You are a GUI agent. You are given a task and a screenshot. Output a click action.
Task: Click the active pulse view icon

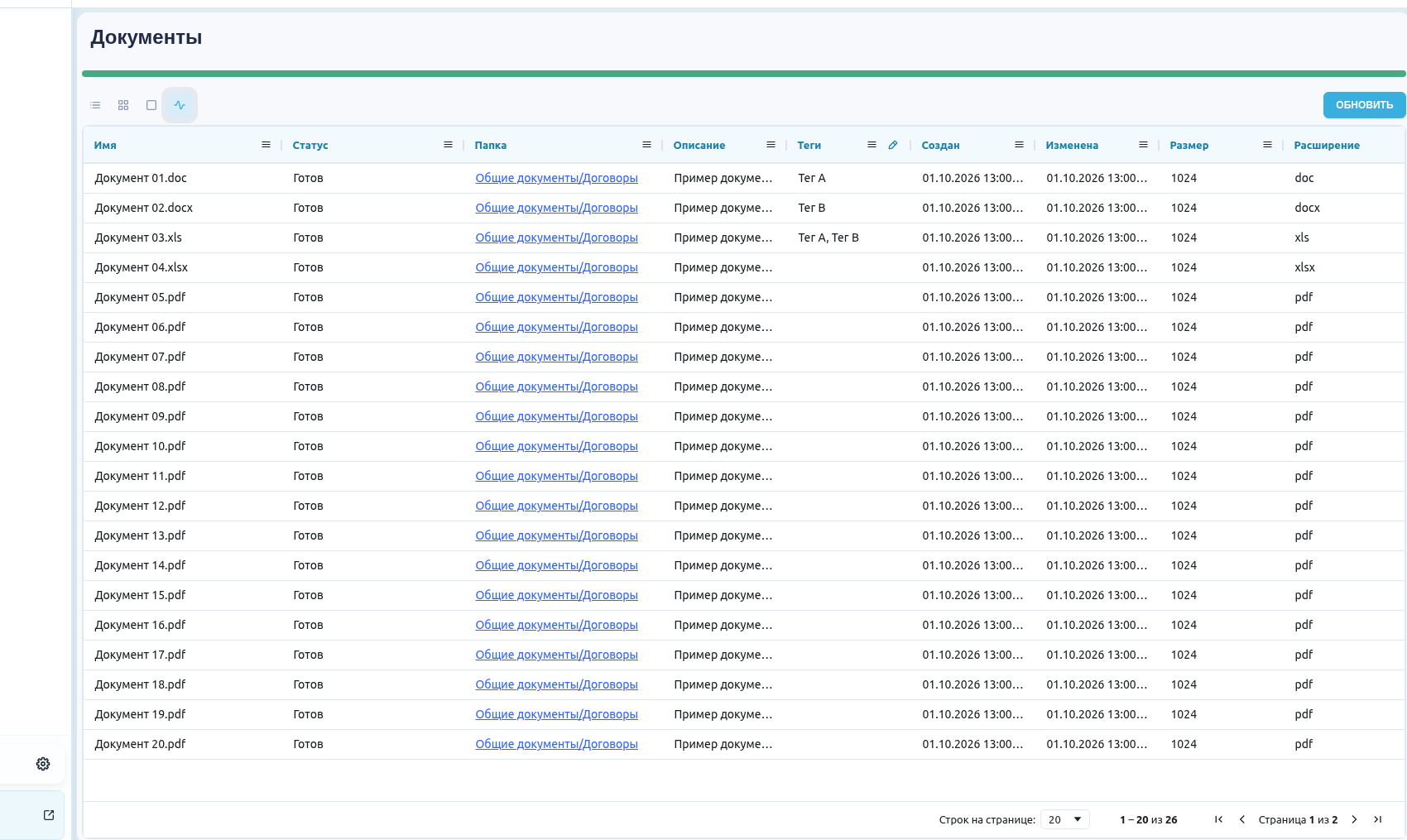pos(180,105)
